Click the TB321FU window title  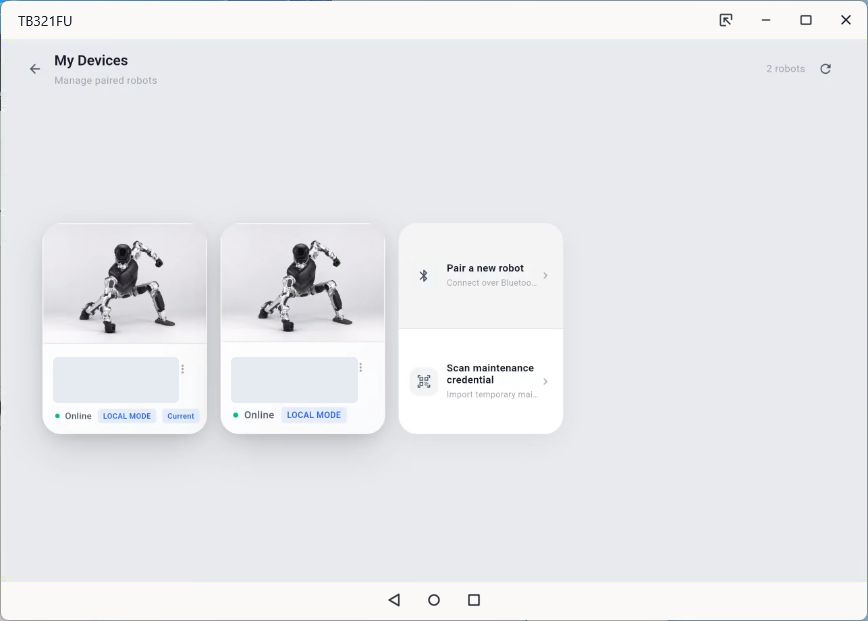point(45,21)
